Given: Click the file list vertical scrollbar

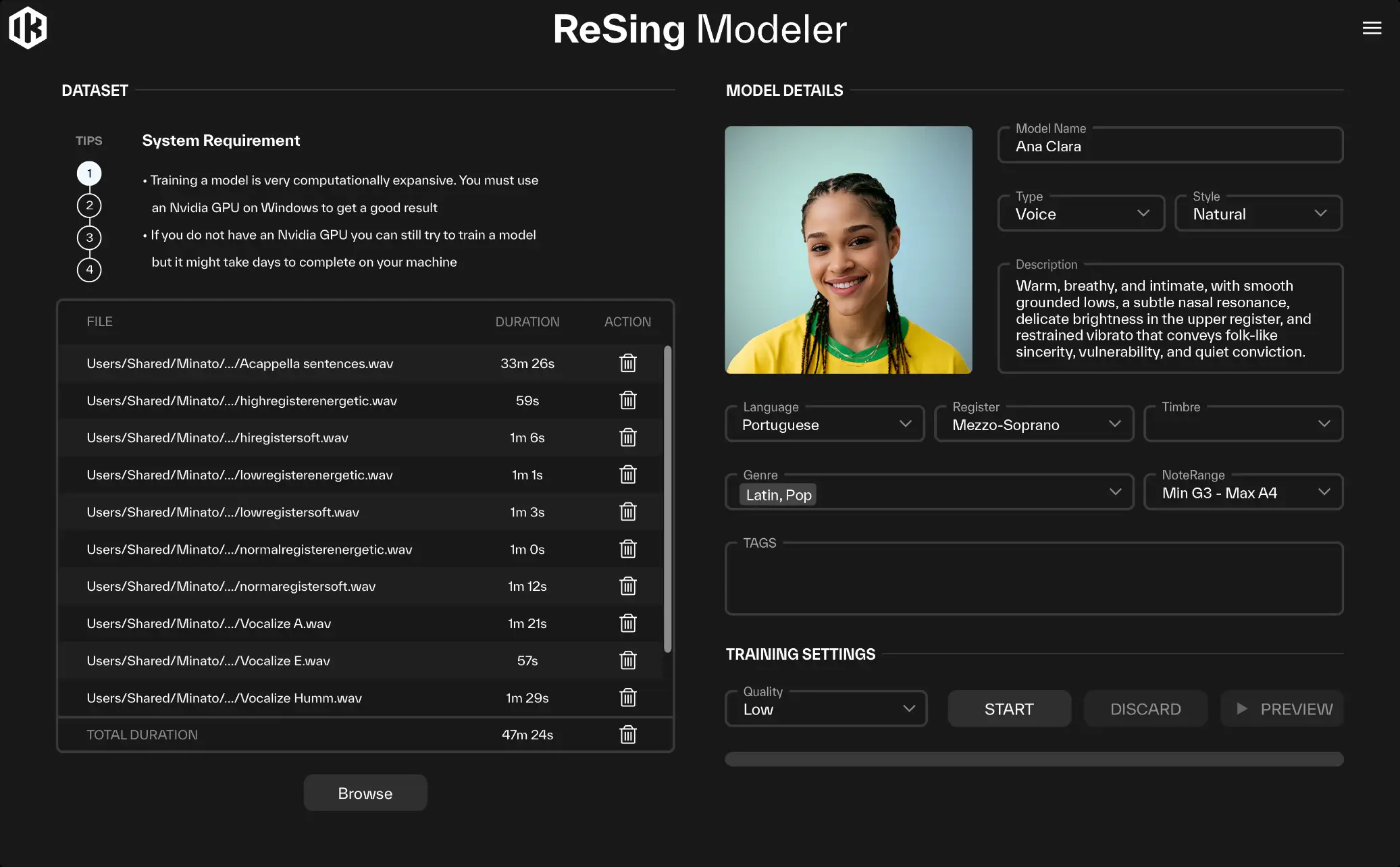Looking at the screenshot, I should pyautogui.click(x=667, y=500).
